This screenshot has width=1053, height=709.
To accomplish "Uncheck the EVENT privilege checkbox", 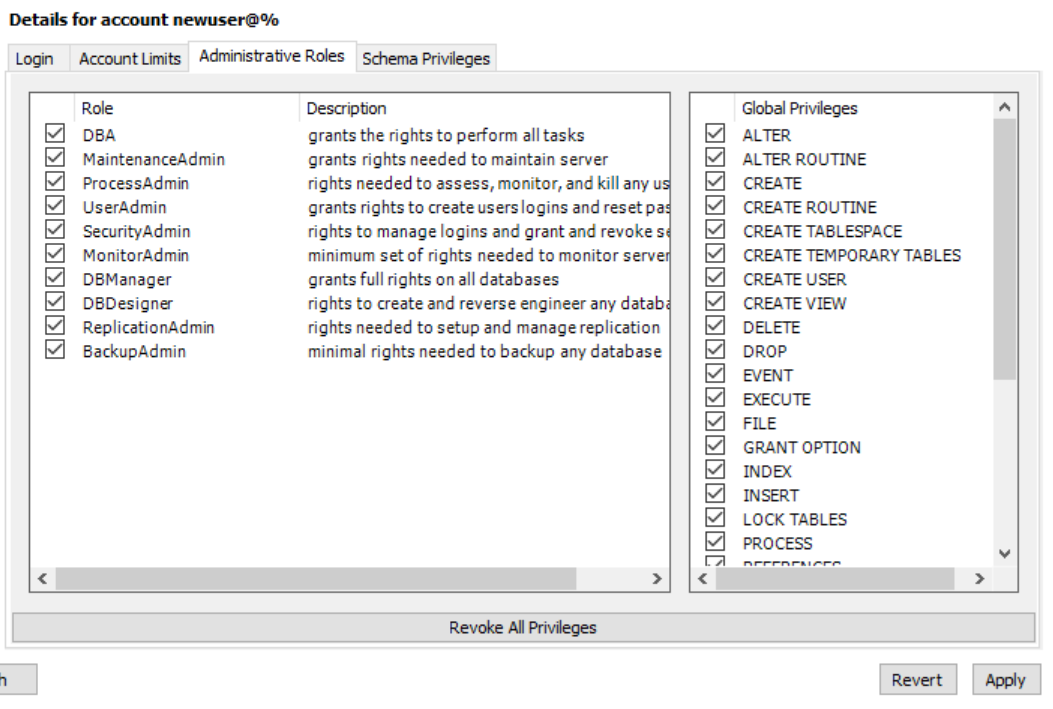I will (715, 374).
